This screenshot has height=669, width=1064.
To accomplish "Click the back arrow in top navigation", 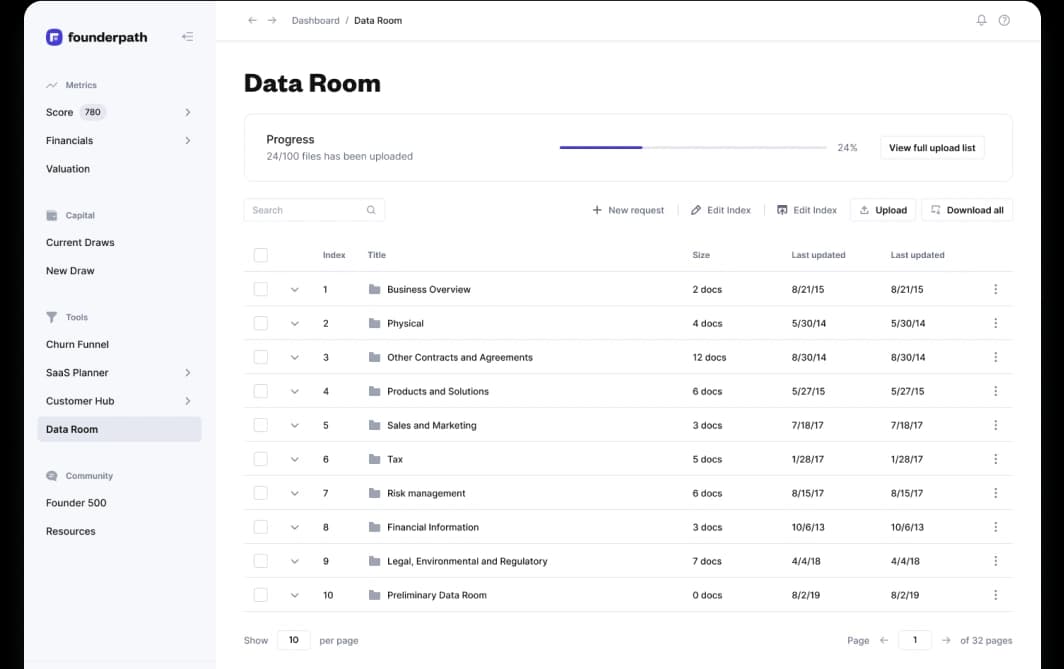I will 252,20.
